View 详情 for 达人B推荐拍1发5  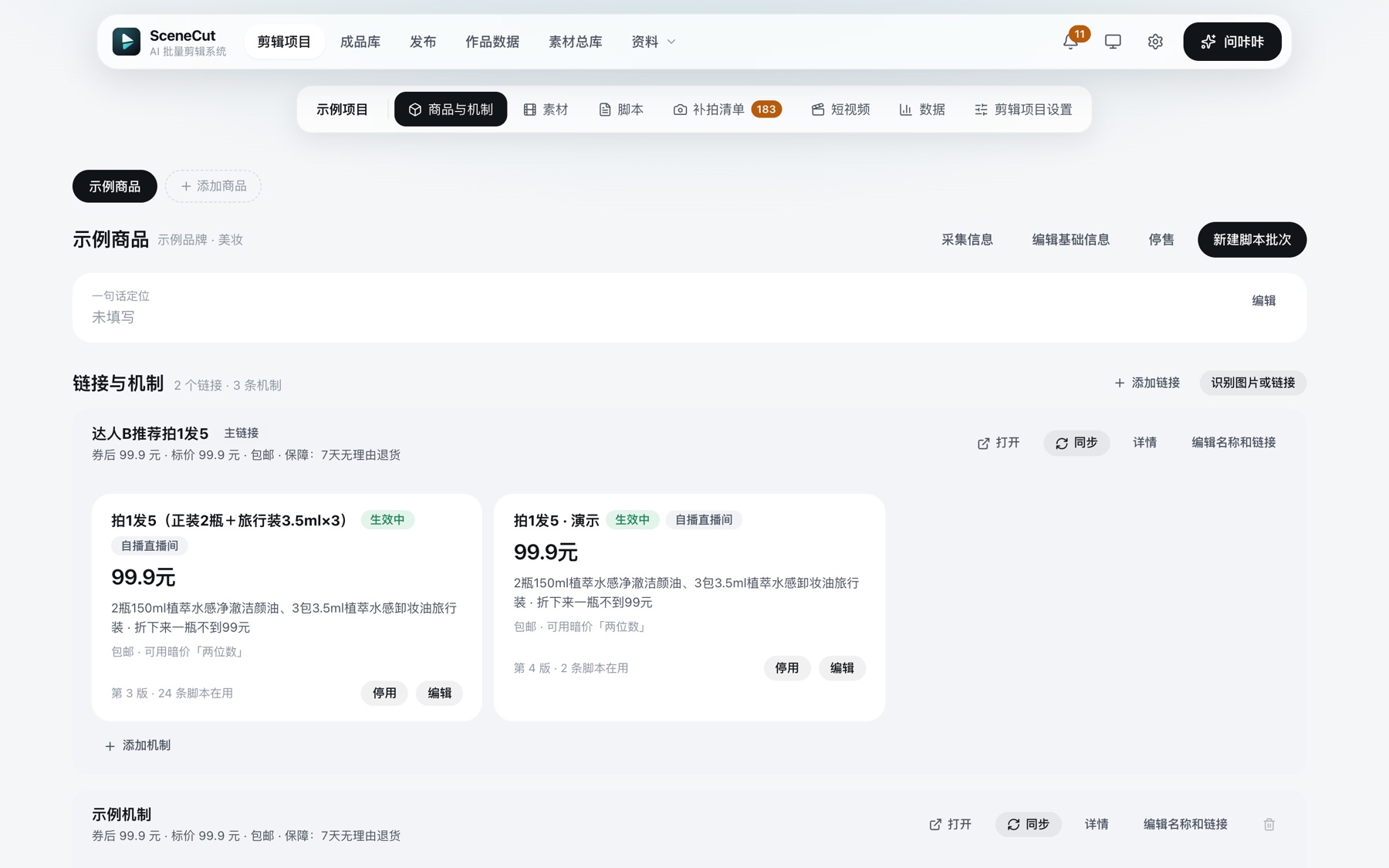pos(1144,443)
